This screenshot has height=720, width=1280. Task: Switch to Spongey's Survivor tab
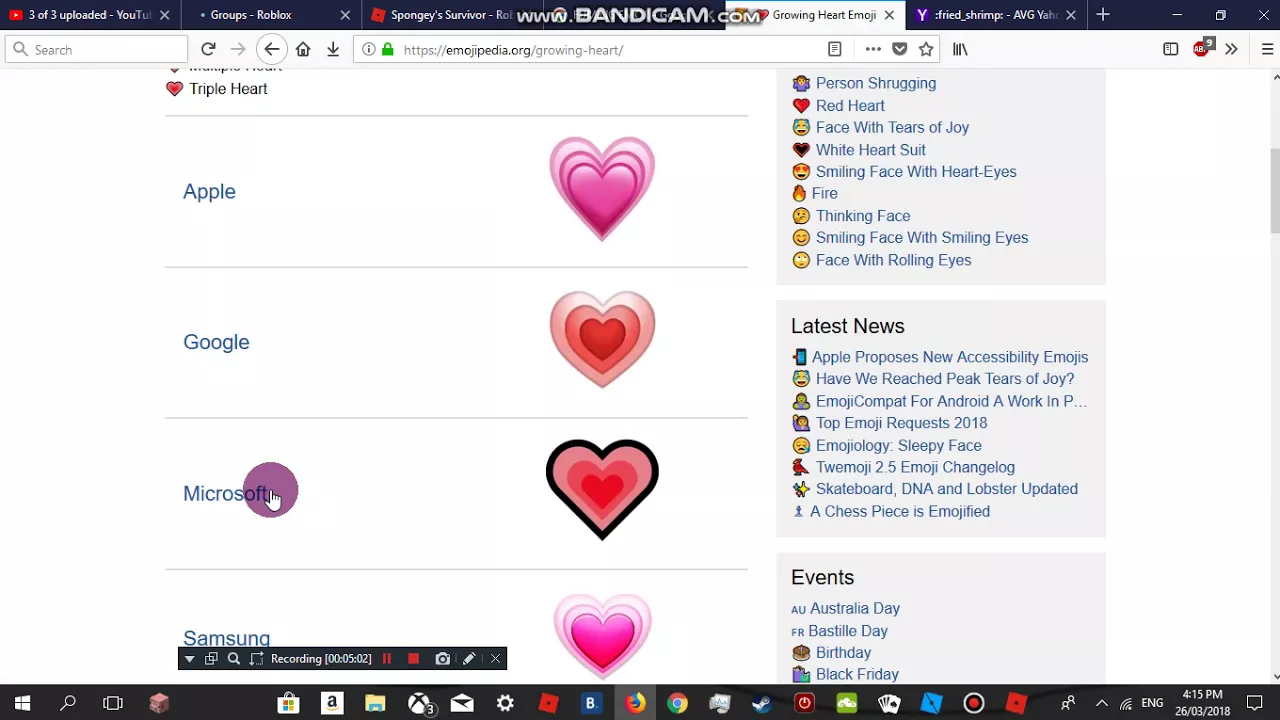click(x=447, y=15)
